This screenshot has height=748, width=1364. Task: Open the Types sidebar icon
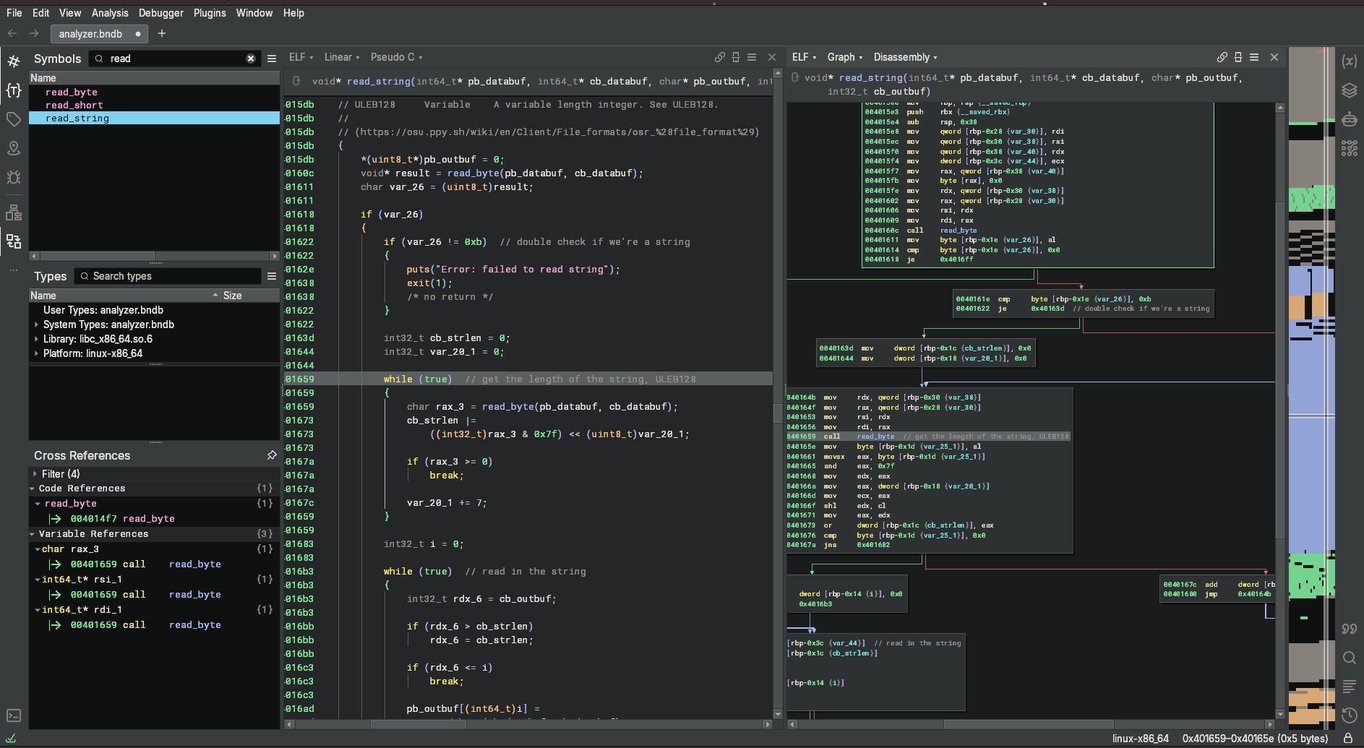[x=14, y=90]
